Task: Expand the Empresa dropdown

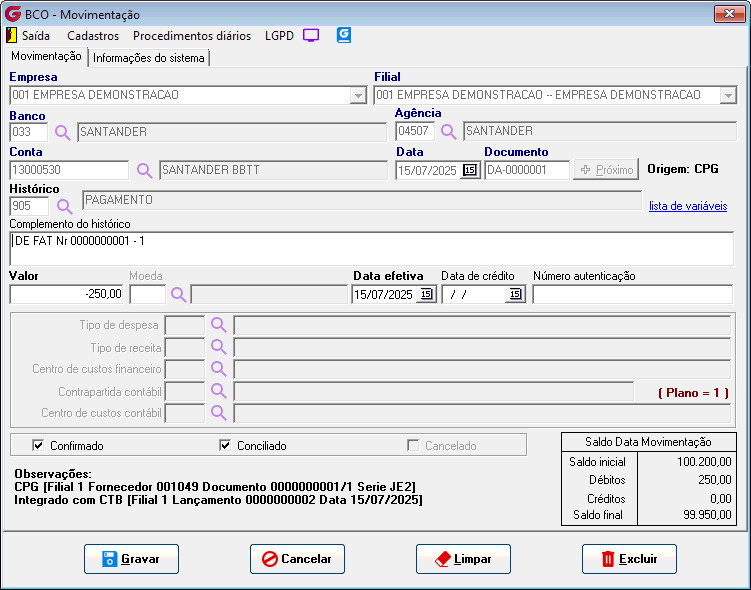Action: click(x=358, y=95)
